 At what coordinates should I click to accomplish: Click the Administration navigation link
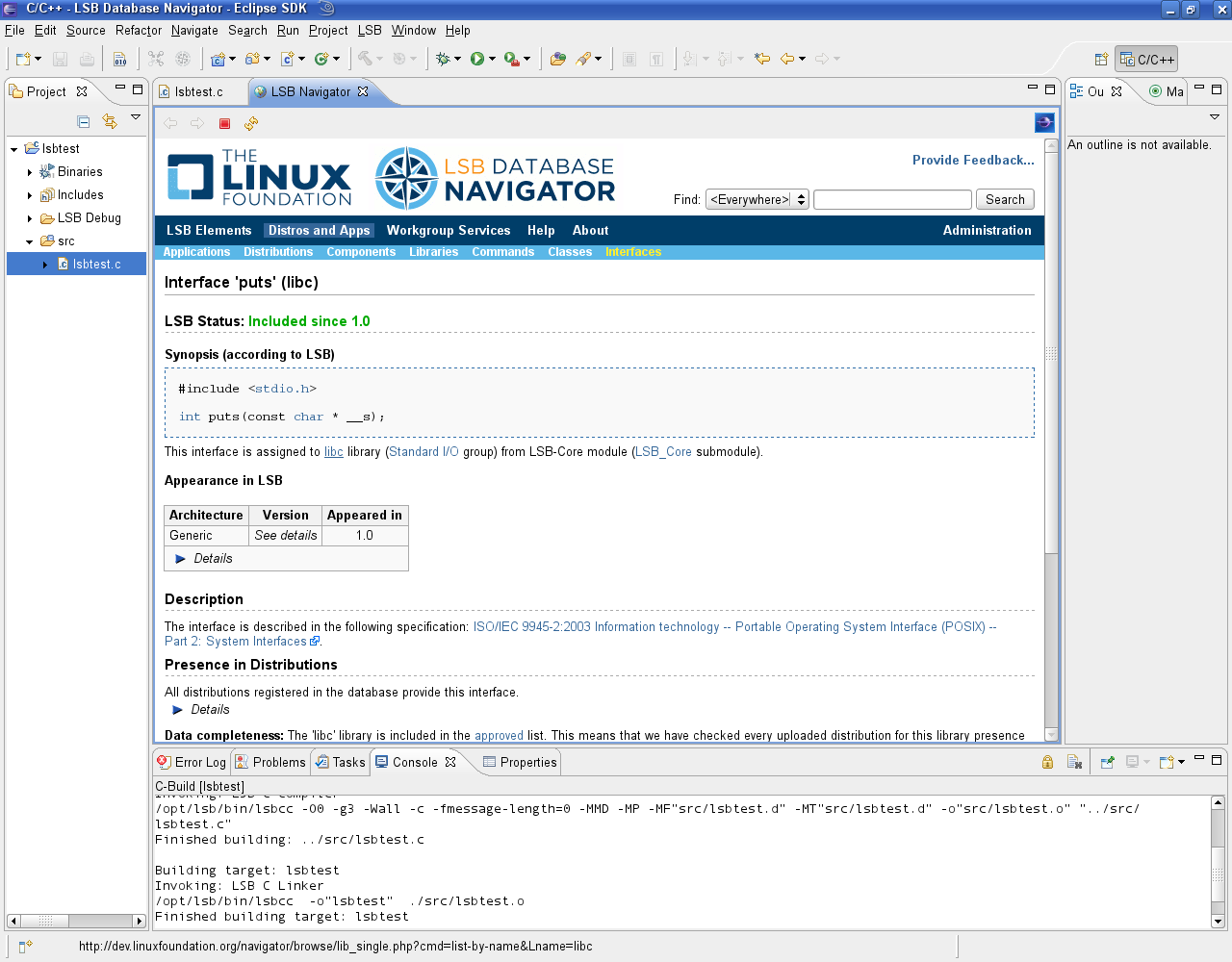[987, 231]
